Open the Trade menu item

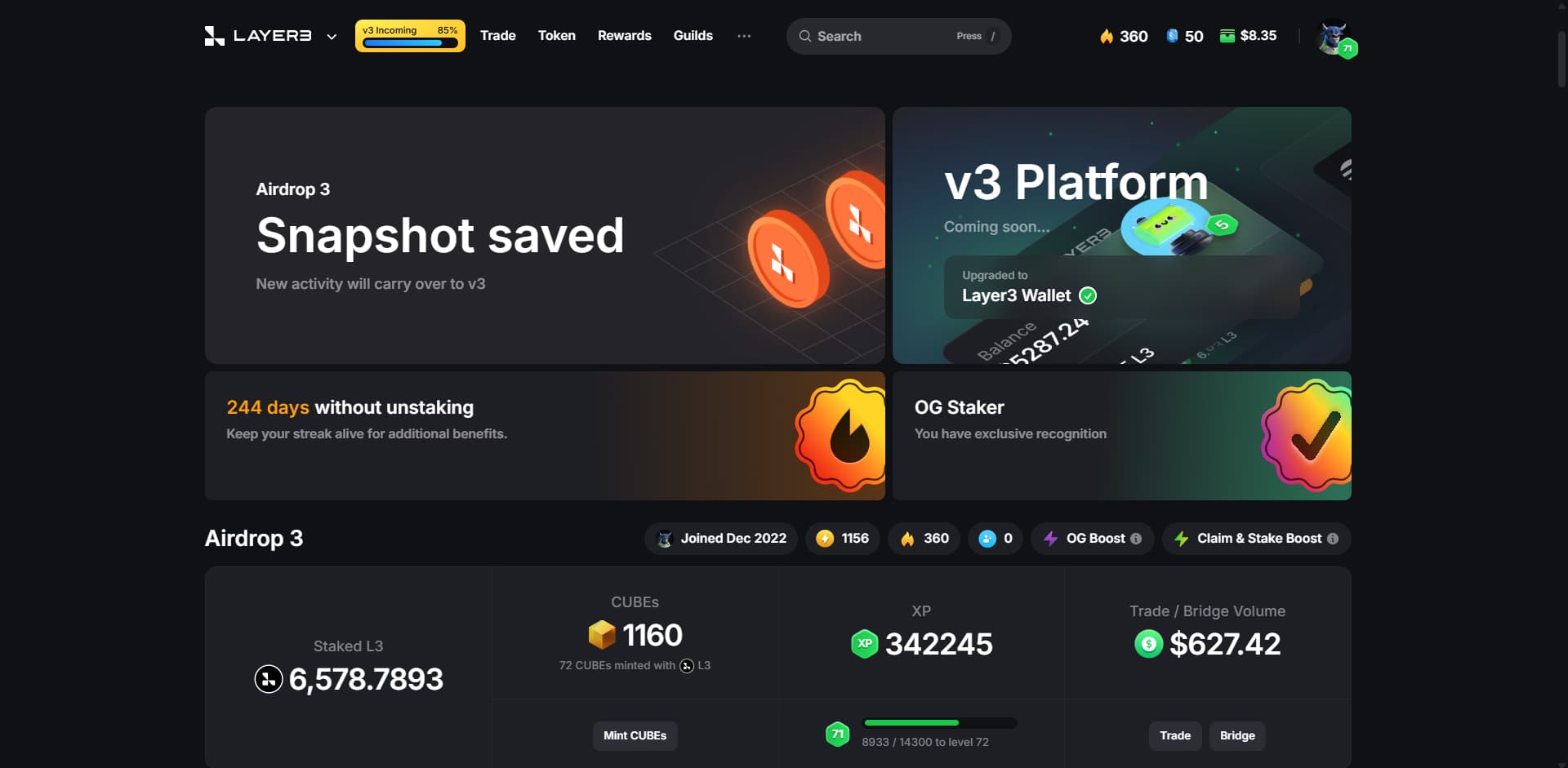click(x=497, y=36)
